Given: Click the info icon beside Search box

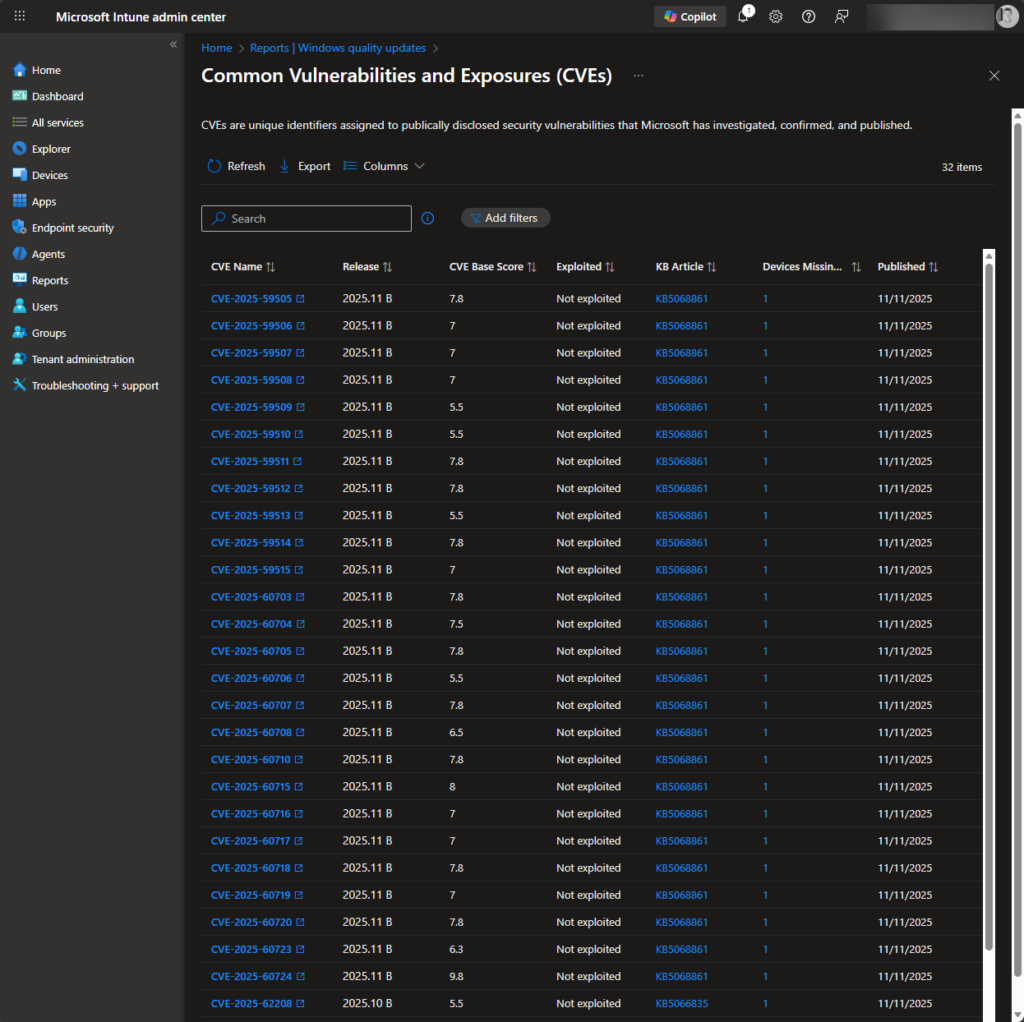Looking at the screenshot, I should pyautogui.click(x=428, y=218).
